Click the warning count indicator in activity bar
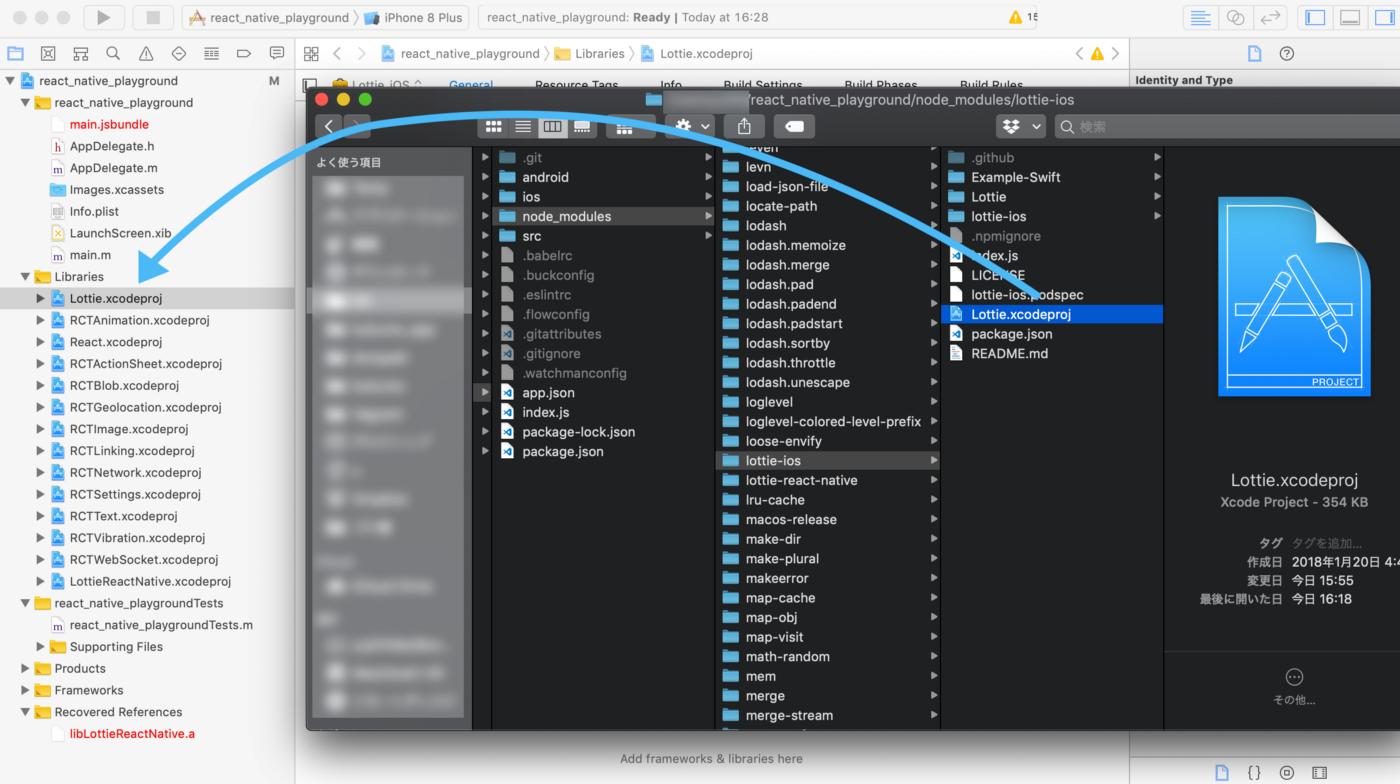Screen dimensions: 1400x784 tap(1023, 17)
